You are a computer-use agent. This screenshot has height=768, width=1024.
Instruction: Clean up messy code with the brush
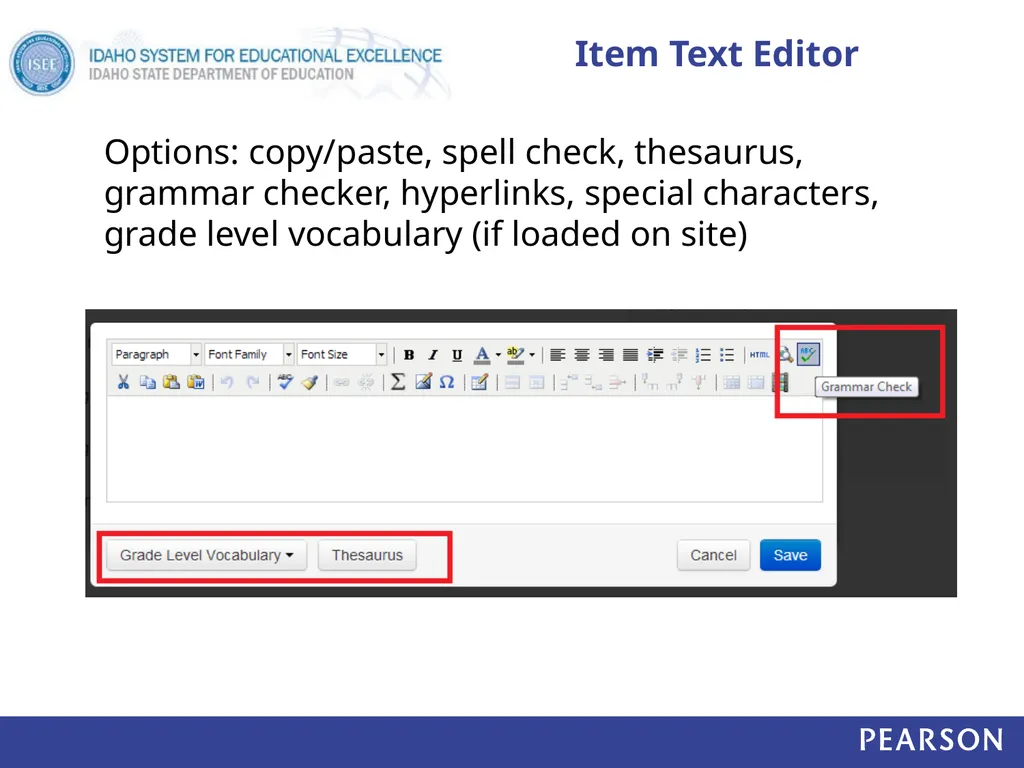tap(310, 382)
